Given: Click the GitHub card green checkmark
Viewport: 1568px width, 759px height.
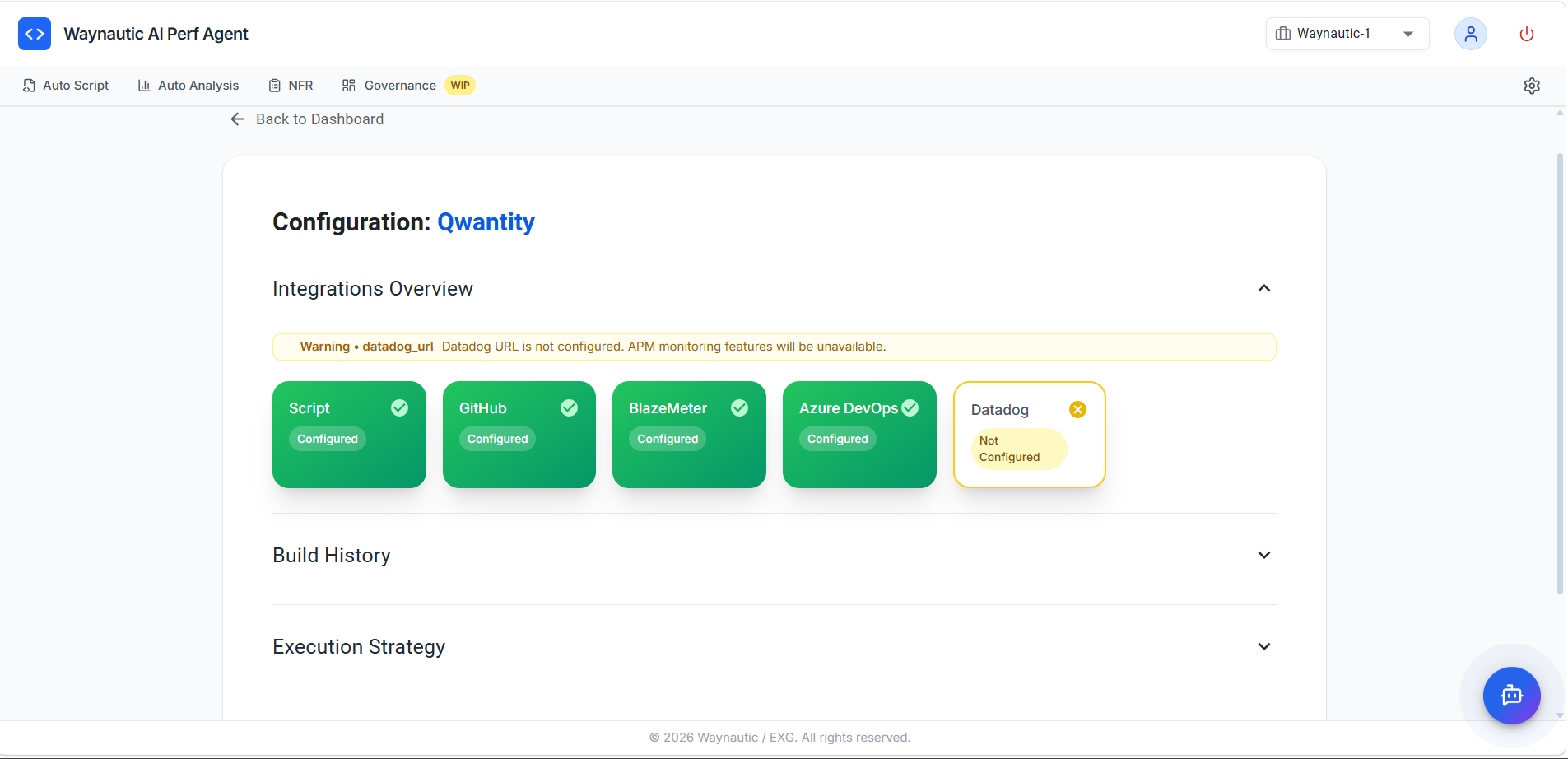Looking at the screenshot, I should [569, 408].
